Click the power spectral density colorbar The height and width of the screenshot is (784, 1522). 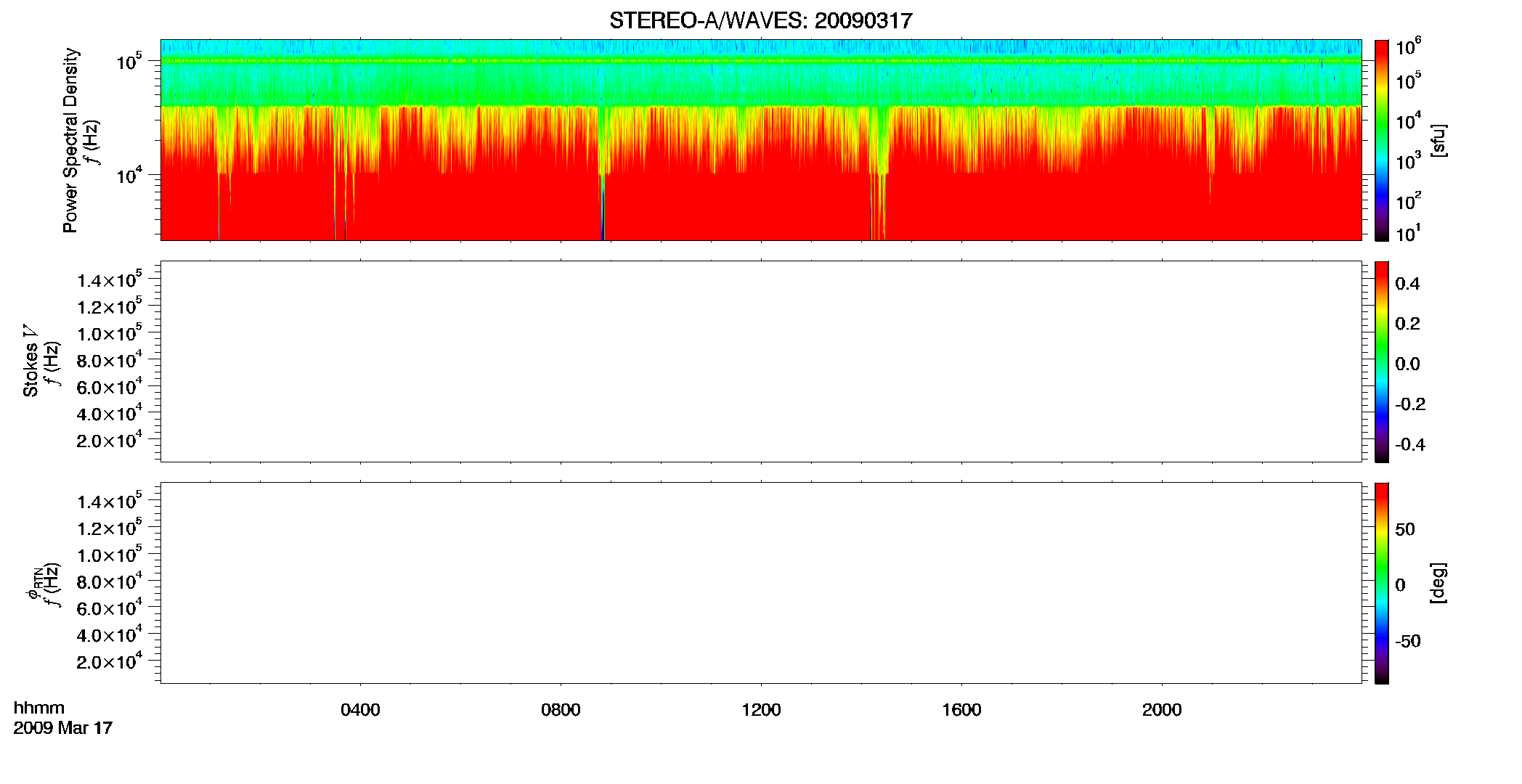pos(1381,140)
